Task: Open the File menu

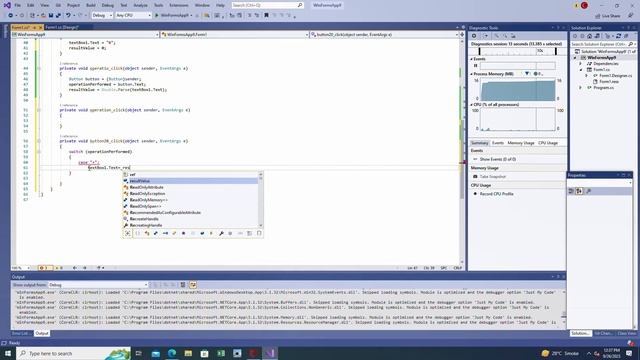Action: (18, 5)
